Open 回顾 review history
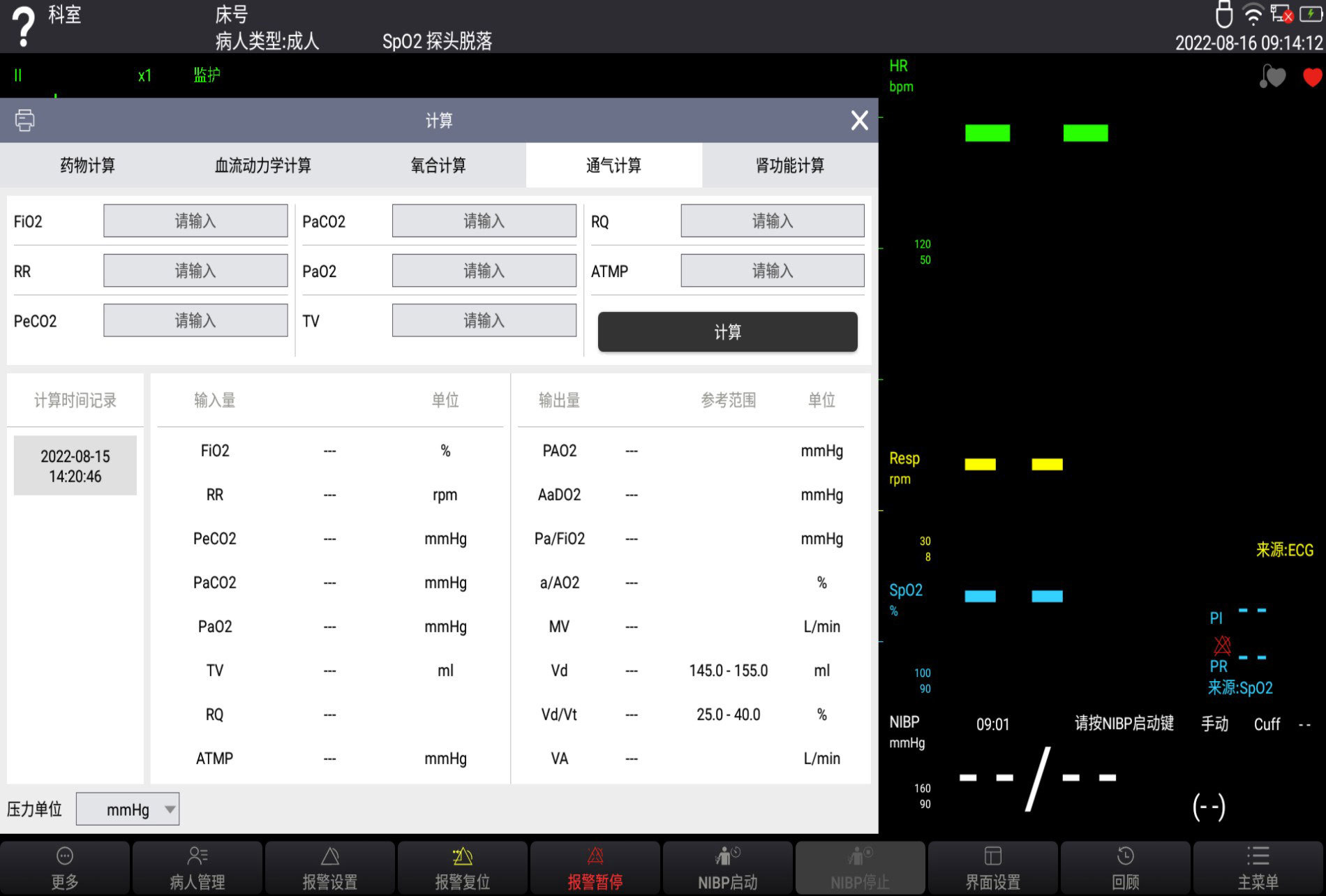The image size is (1326, 896). coord(1125,867)
